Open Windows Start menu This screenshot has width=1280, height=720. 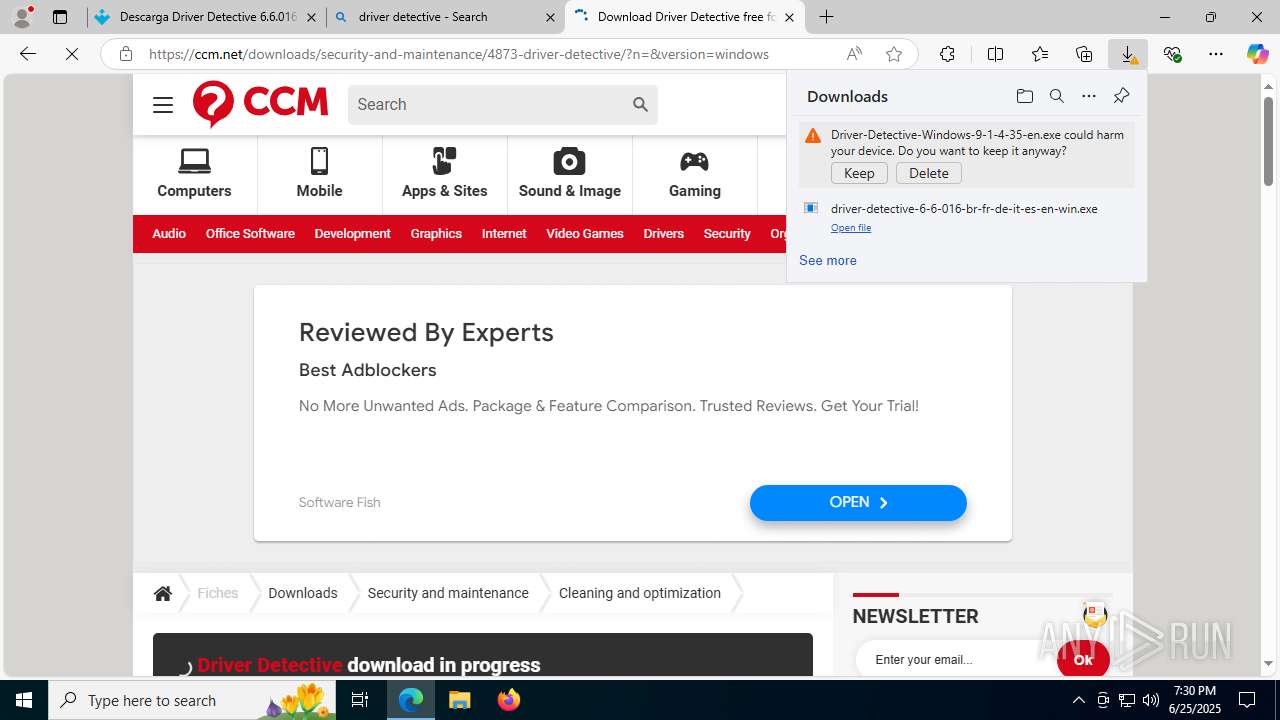click(x=24, y=700)
